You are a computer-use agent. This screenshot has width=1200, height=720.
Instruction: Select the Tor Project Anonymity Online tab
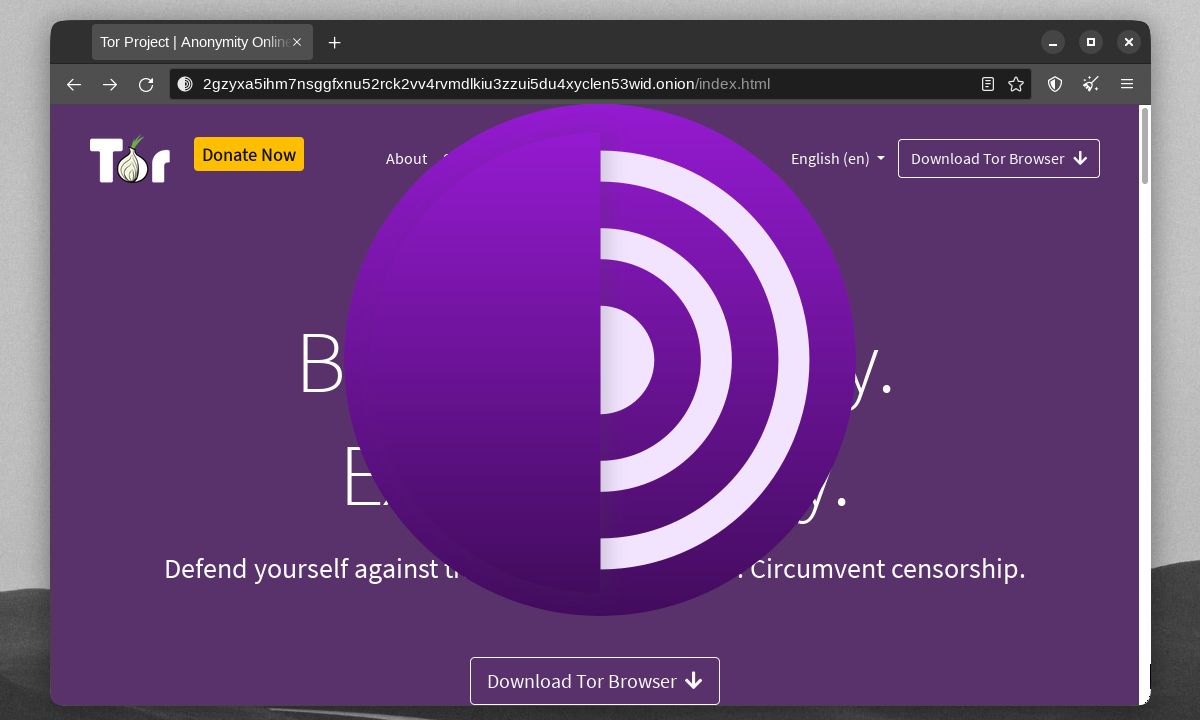203,42
